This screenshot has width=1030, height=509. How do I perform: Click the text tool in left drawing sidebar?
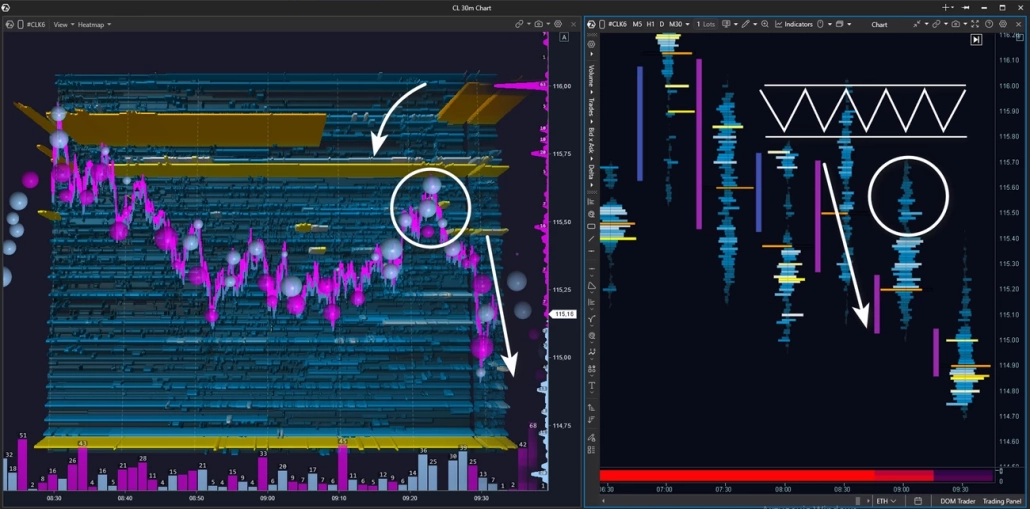click(592, 386)
